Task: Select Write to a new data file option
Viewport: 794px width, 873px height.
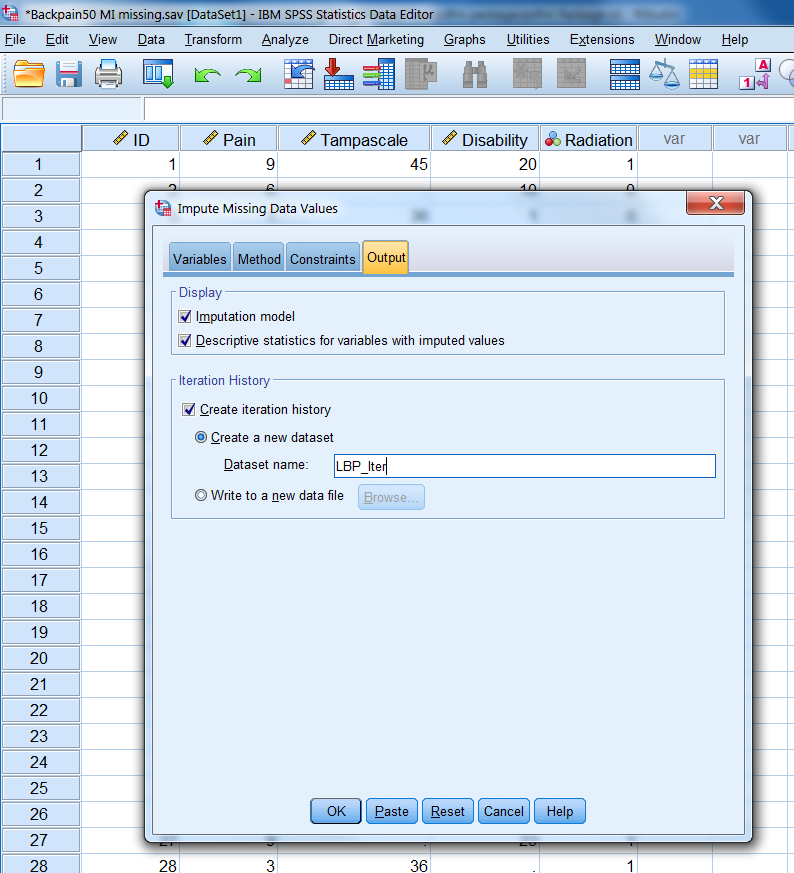Action: coord(201,495)
